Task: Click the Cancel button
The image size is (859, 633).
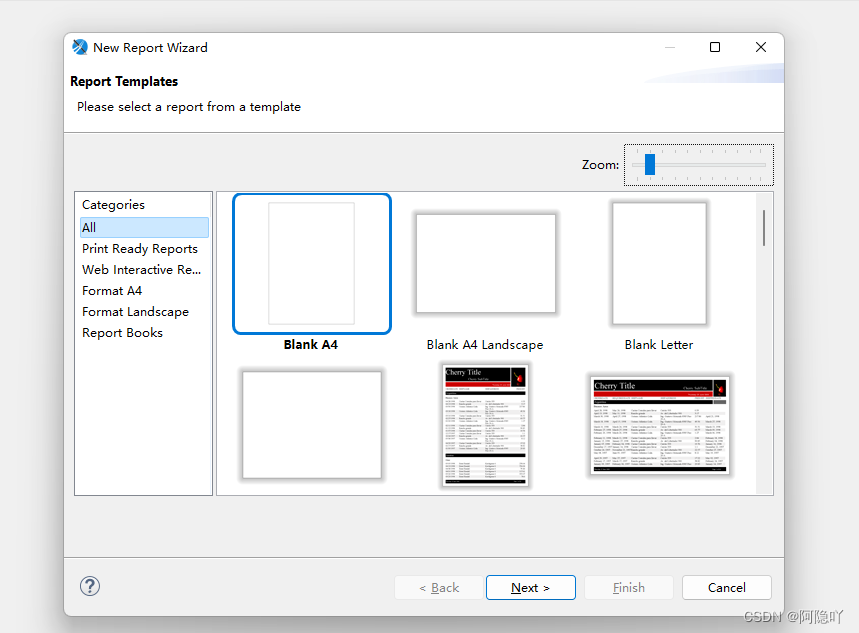Action: coord(726,587)
